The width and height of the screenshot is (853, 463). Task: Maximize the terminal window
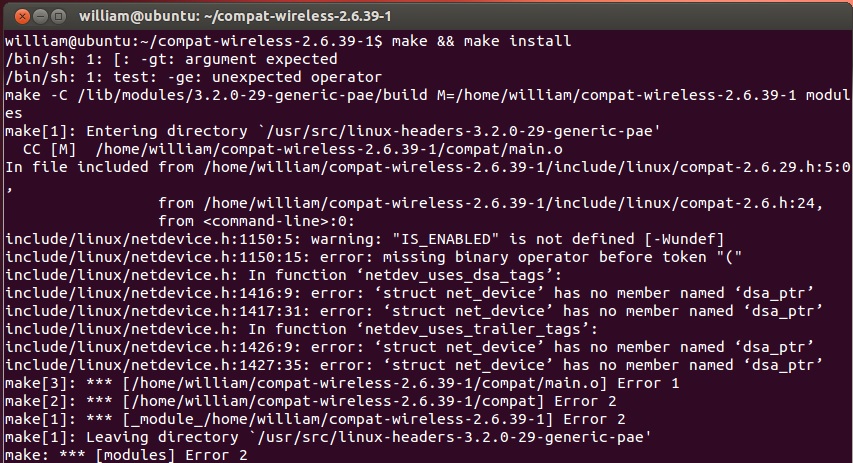tap(58, 17)
